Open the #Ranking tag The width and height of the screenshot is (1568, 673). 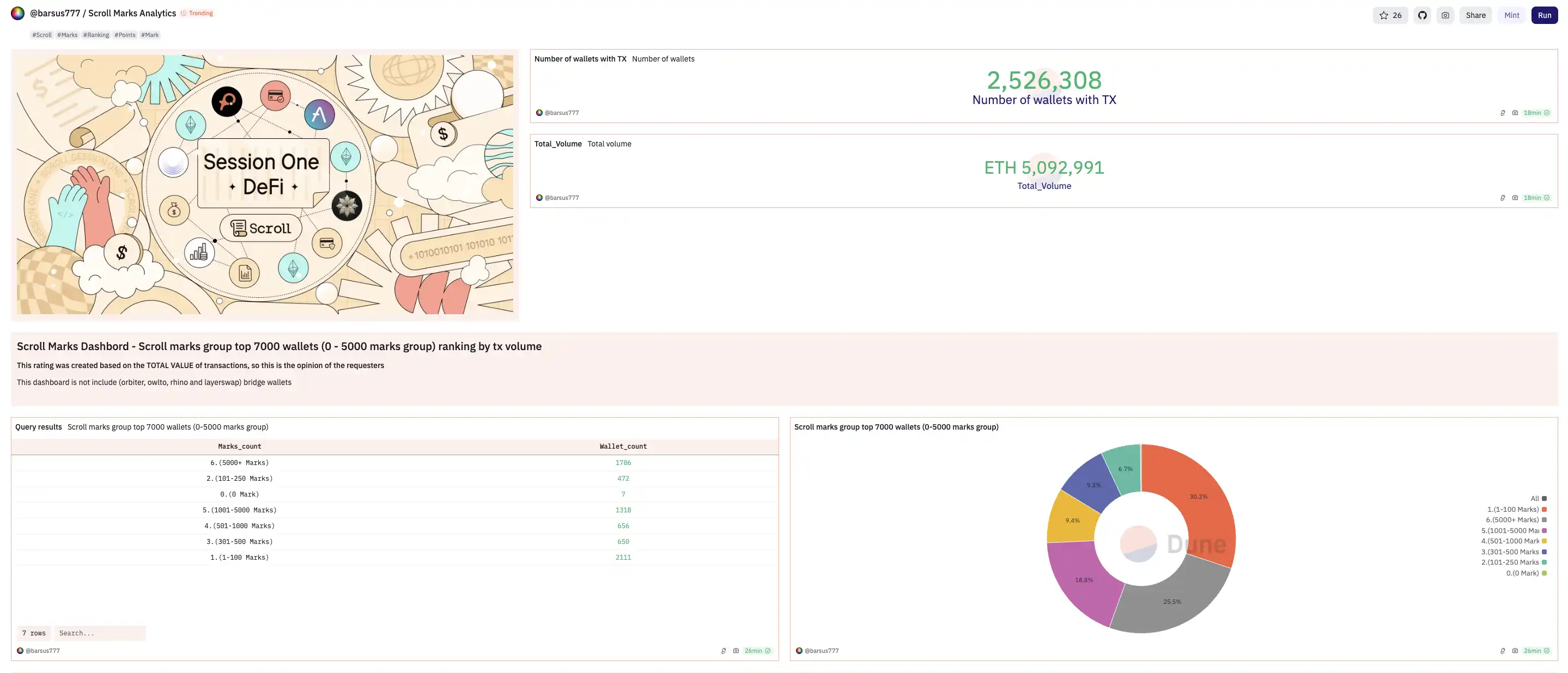[96, 35]
